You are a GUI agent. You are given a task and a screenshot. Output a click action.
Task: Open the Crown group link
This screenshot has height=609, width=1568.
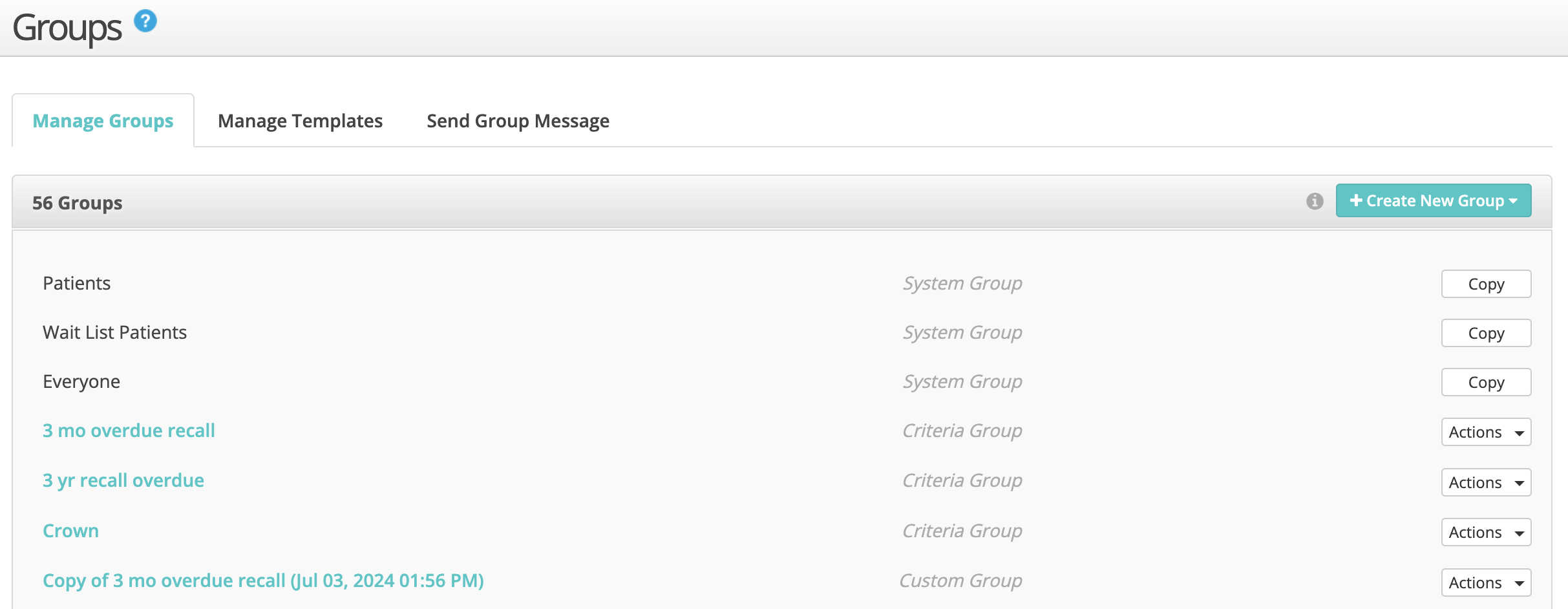coord(70,531)
